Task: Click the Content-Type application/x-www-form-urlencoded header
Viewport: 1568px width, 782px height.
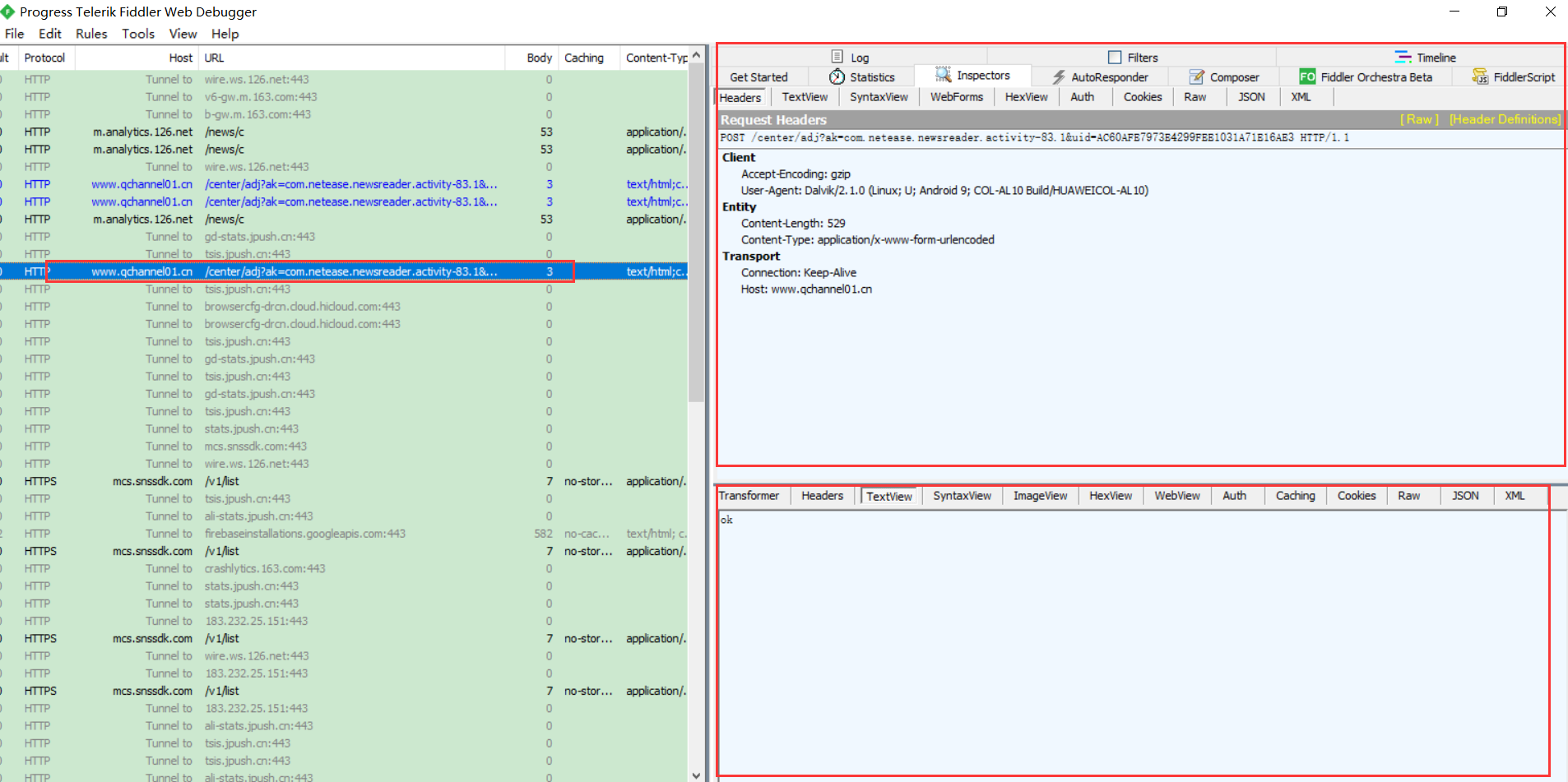Action: [867, 240]
